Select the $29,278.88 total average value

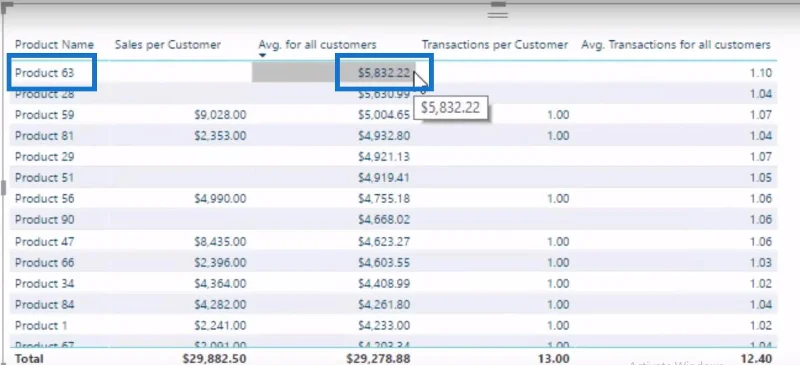[378, 358]
